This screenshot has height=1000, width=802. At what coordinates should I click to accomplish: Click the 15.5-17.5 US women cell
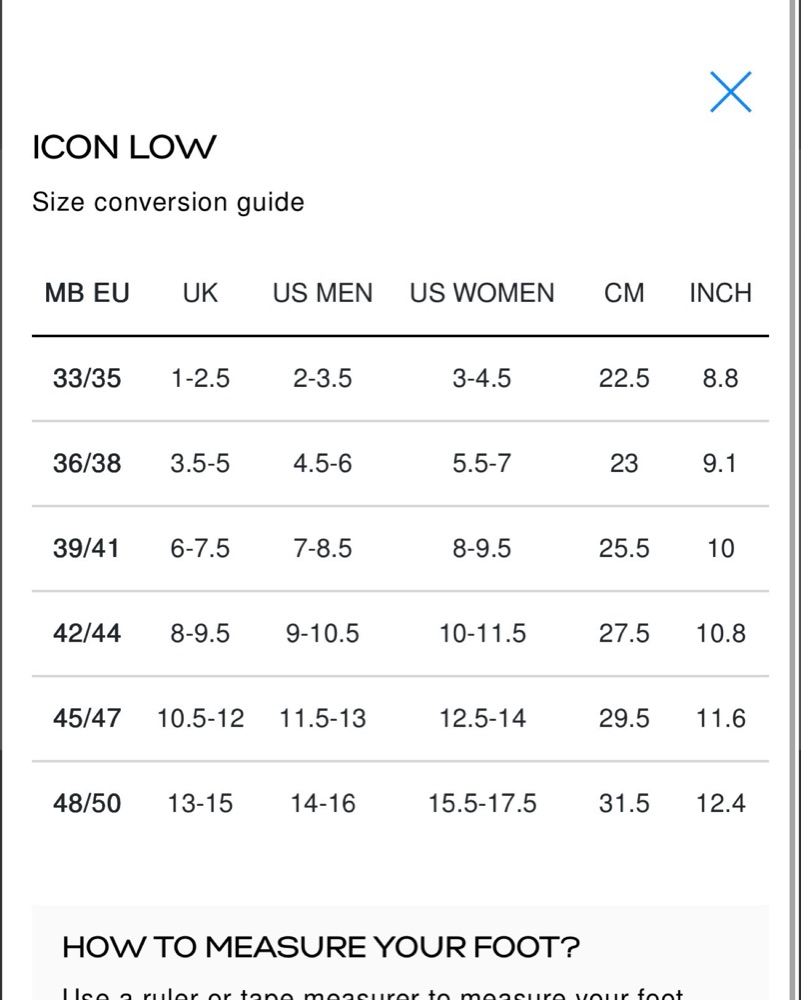[x=482, y=804]
